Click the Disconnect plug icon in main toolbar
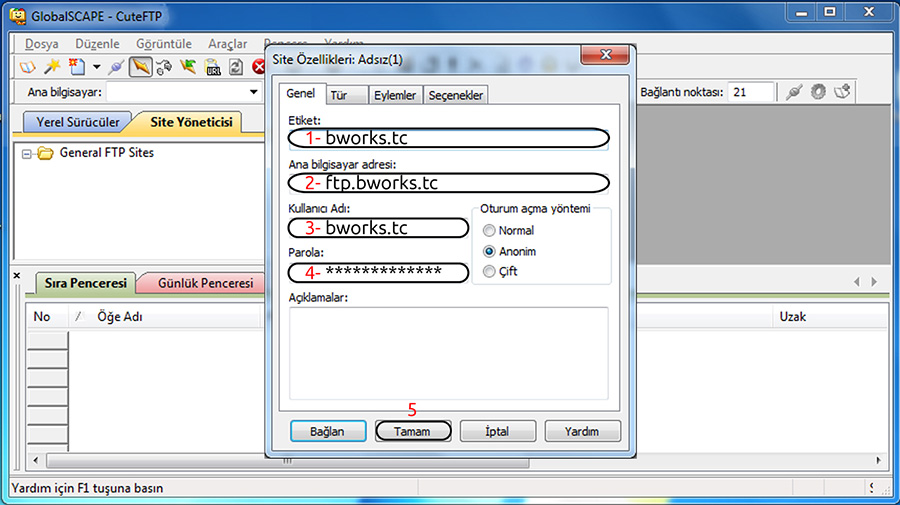The height and width of the screenshot is (505, 900). [x=115, y=67]
